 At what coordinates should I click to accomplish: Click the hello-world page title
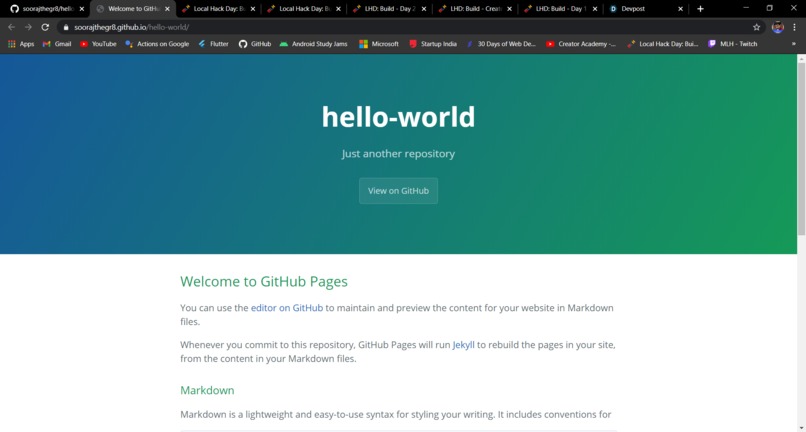(x=398, y=117)
